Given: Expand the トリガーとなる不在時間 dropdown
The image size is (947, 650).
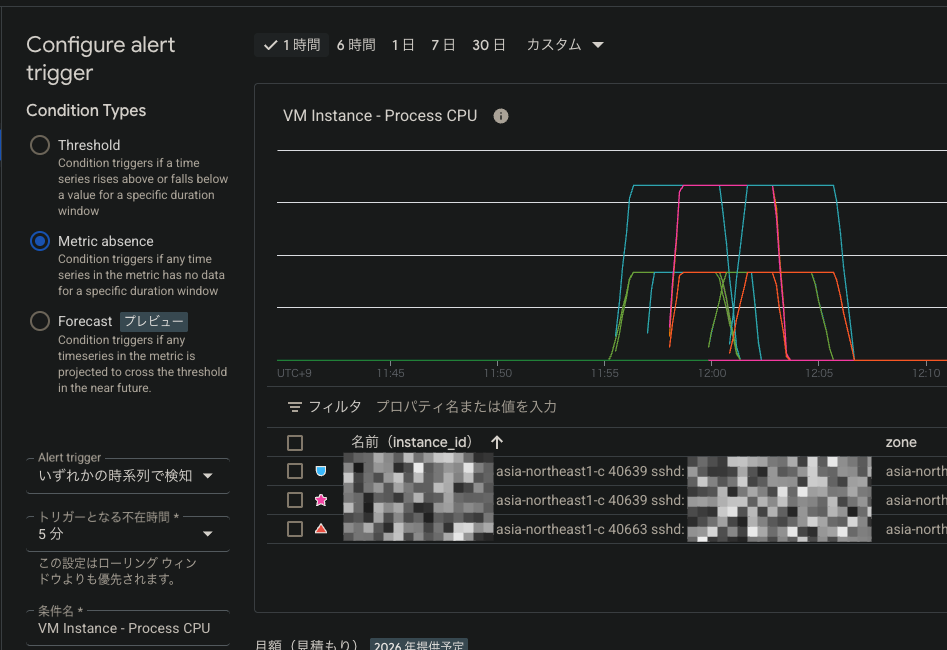Looking at the screenshot, I should (x=127, y=534).
